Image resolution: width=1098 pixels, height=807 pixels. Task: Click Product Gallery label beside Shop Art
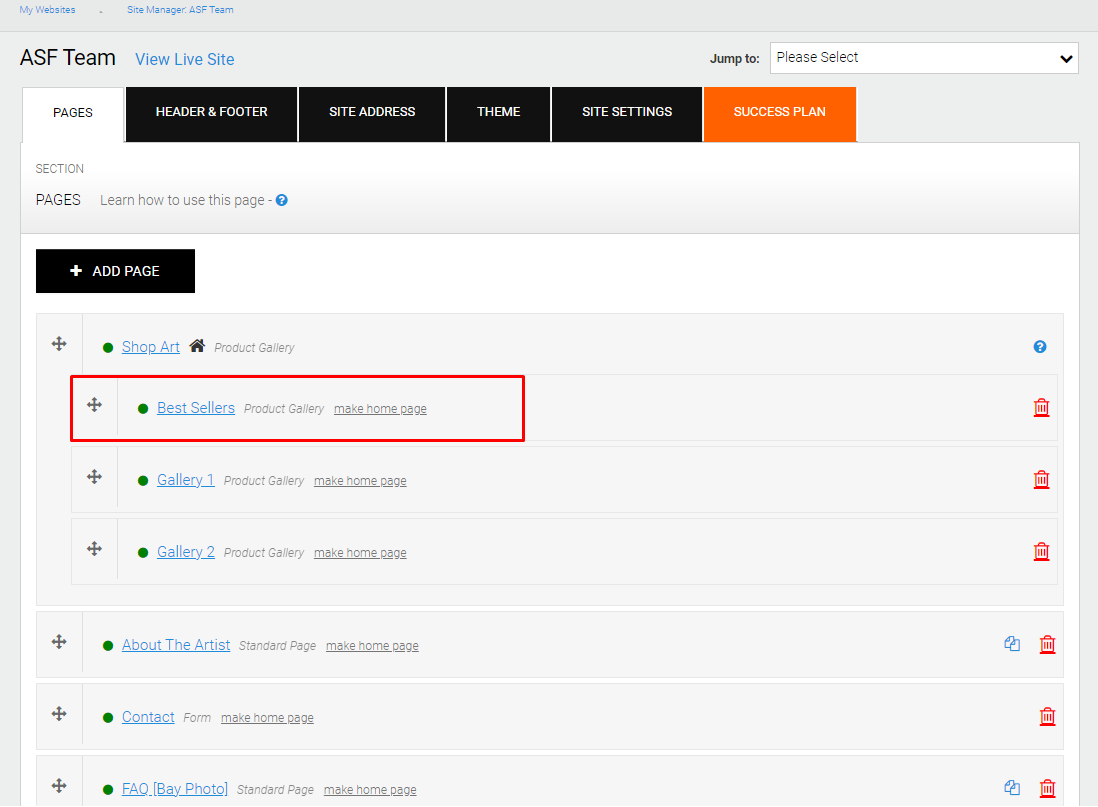coord(254,348)
